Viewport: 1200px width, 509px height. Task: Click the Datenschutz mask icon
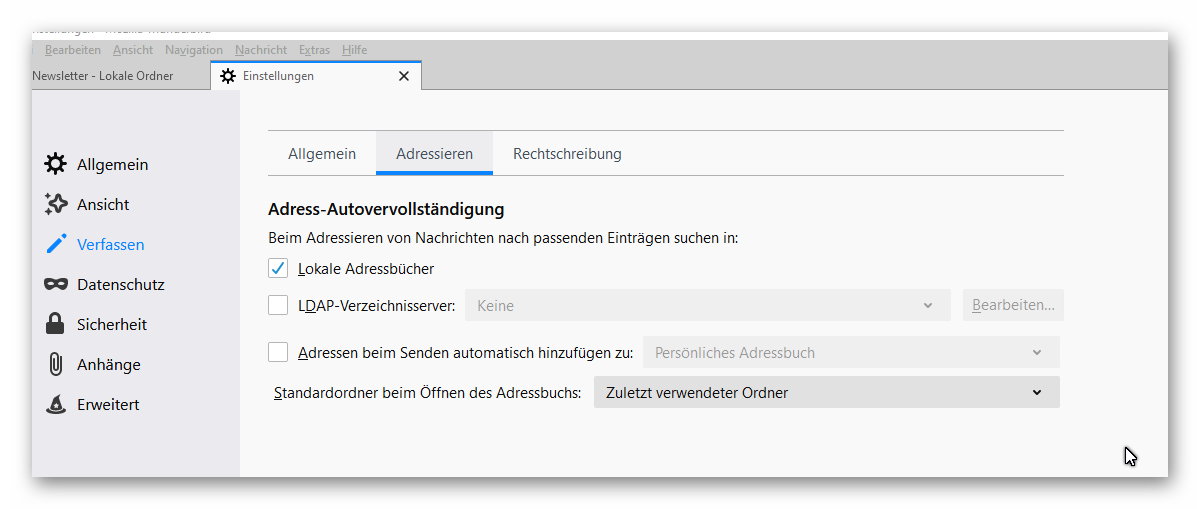(56, 284)
